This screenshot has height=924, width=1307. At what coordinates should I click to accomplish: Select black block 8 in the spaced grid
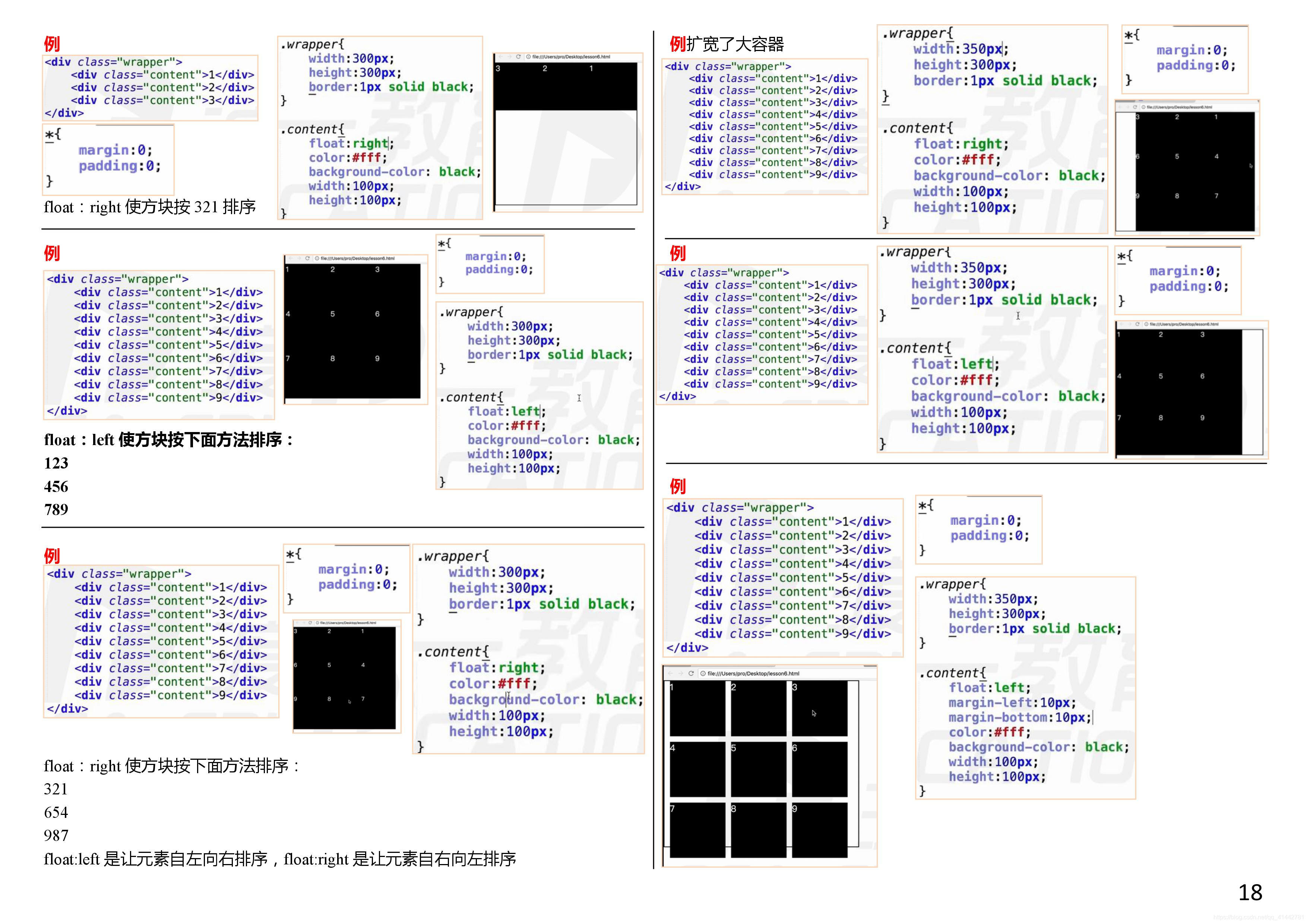click(x=758, y=830)
